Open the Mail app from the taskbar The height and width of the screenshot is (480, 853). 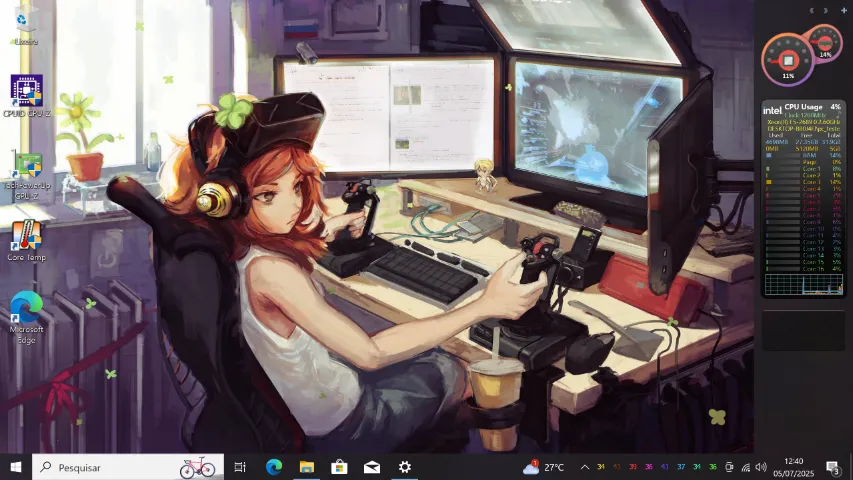pos(372,467)
